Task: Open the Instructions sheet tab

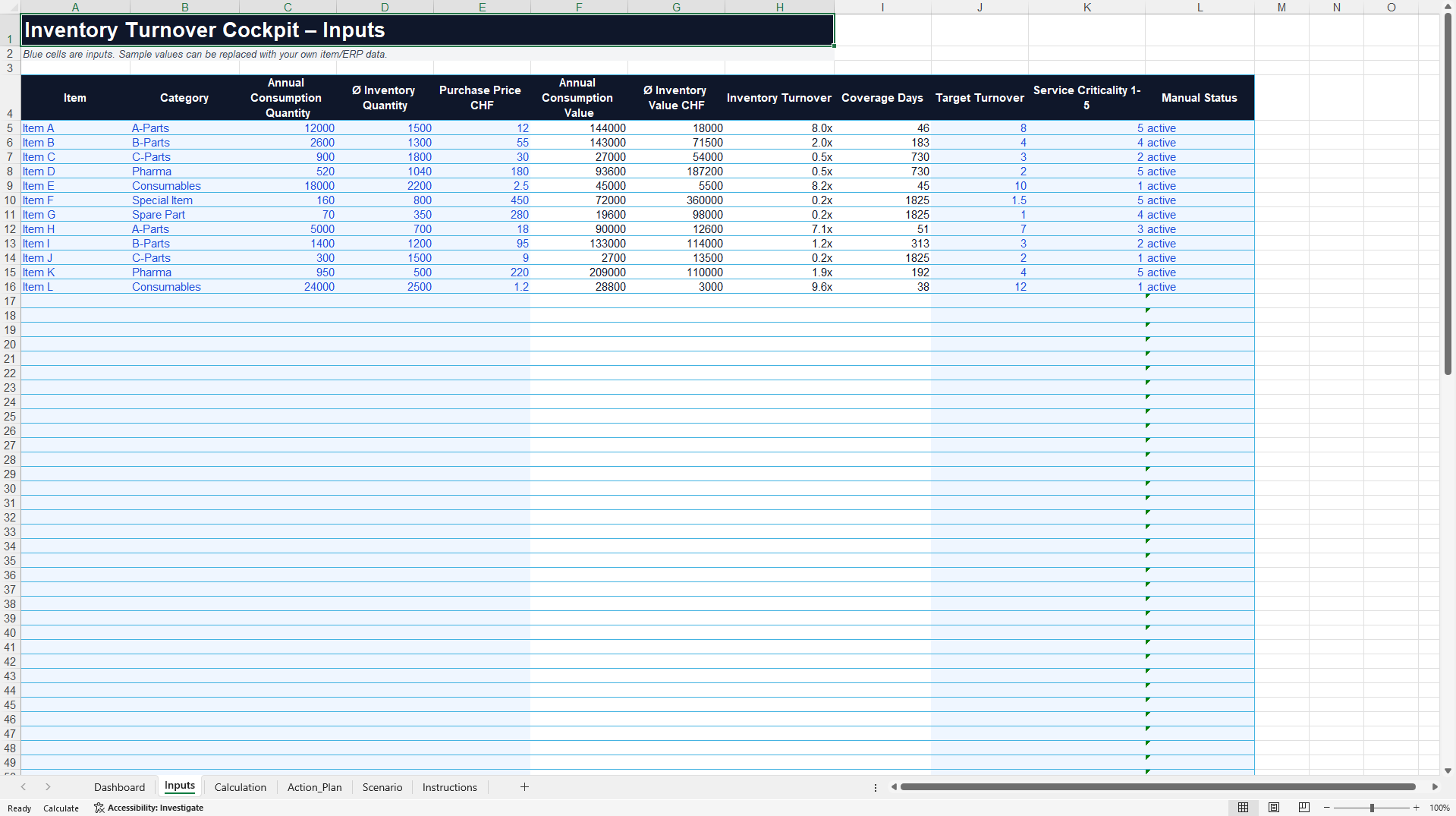Action: (450, 787)
